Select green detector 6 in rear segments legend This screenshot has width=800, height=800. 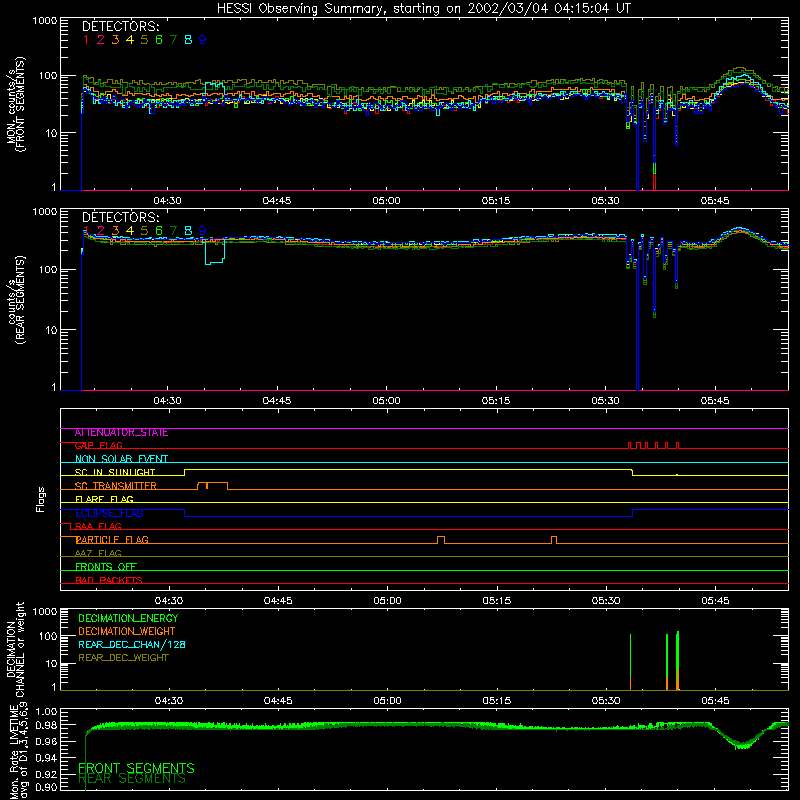click(159, 231)
